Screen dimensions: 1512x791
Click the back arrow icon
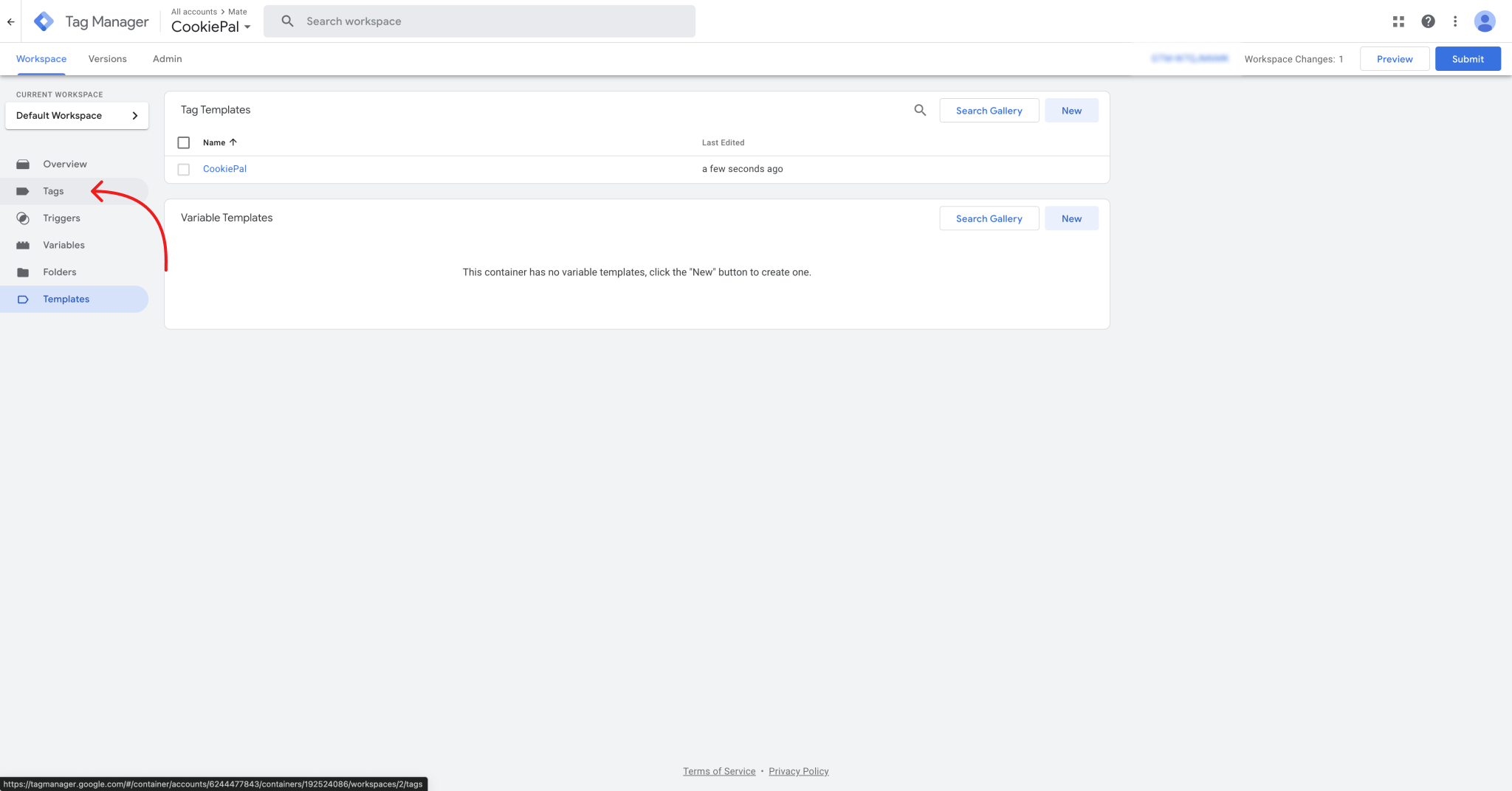[10, 21]
